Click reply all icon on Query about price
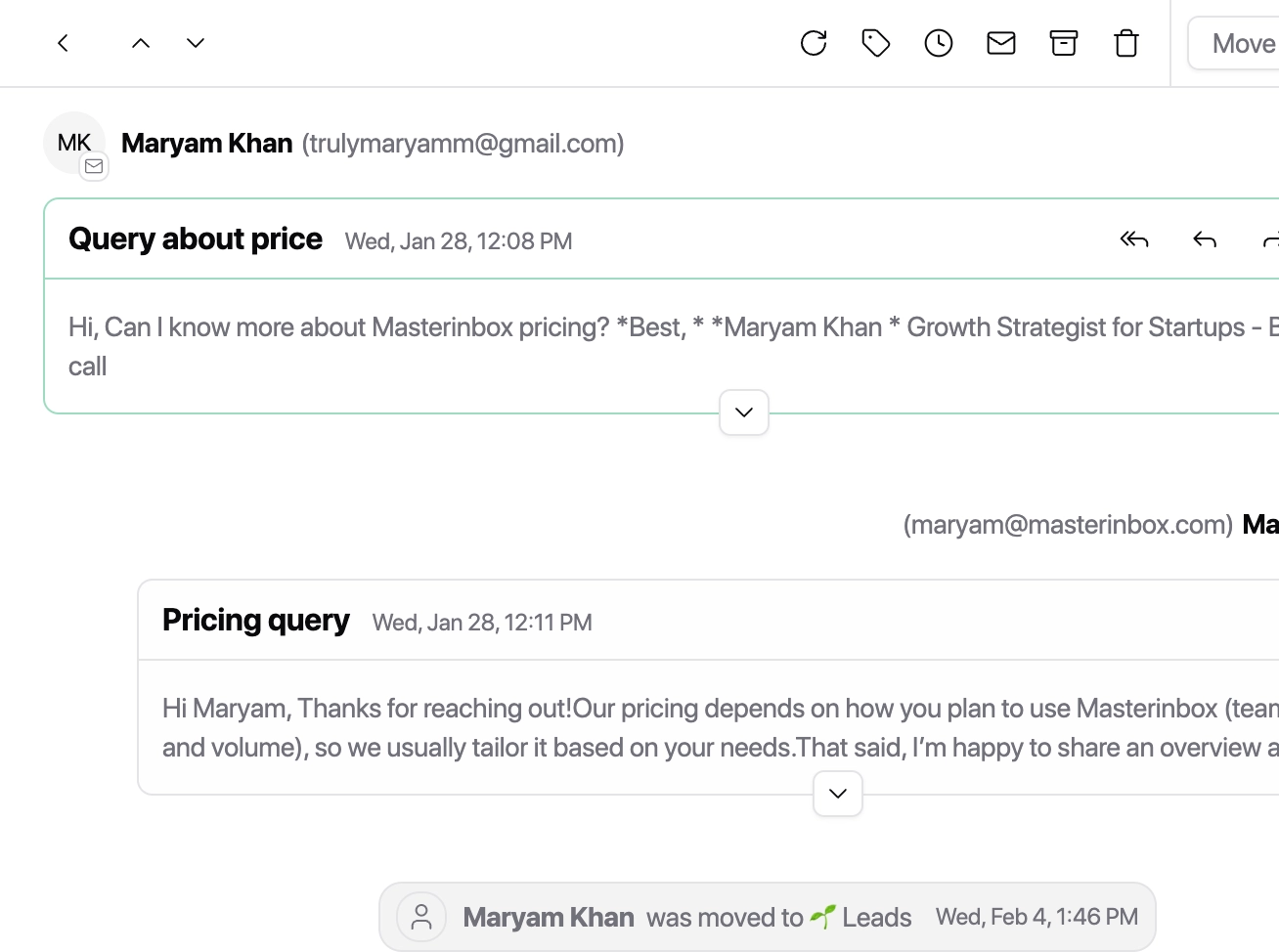This screenshot has width=1279, height=952. pos(1134,239)
